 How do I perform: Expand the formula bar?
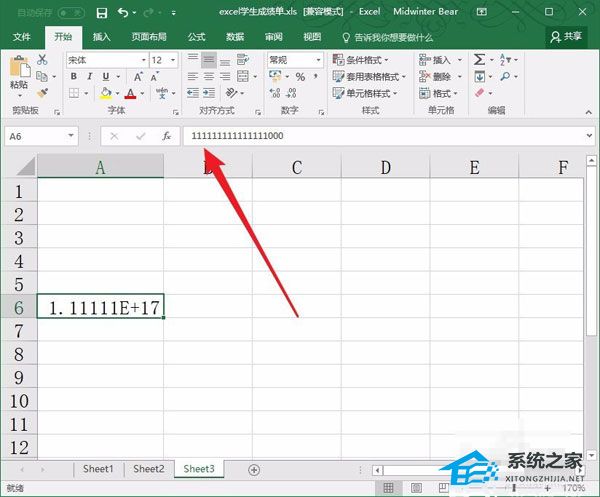point(589,135)
